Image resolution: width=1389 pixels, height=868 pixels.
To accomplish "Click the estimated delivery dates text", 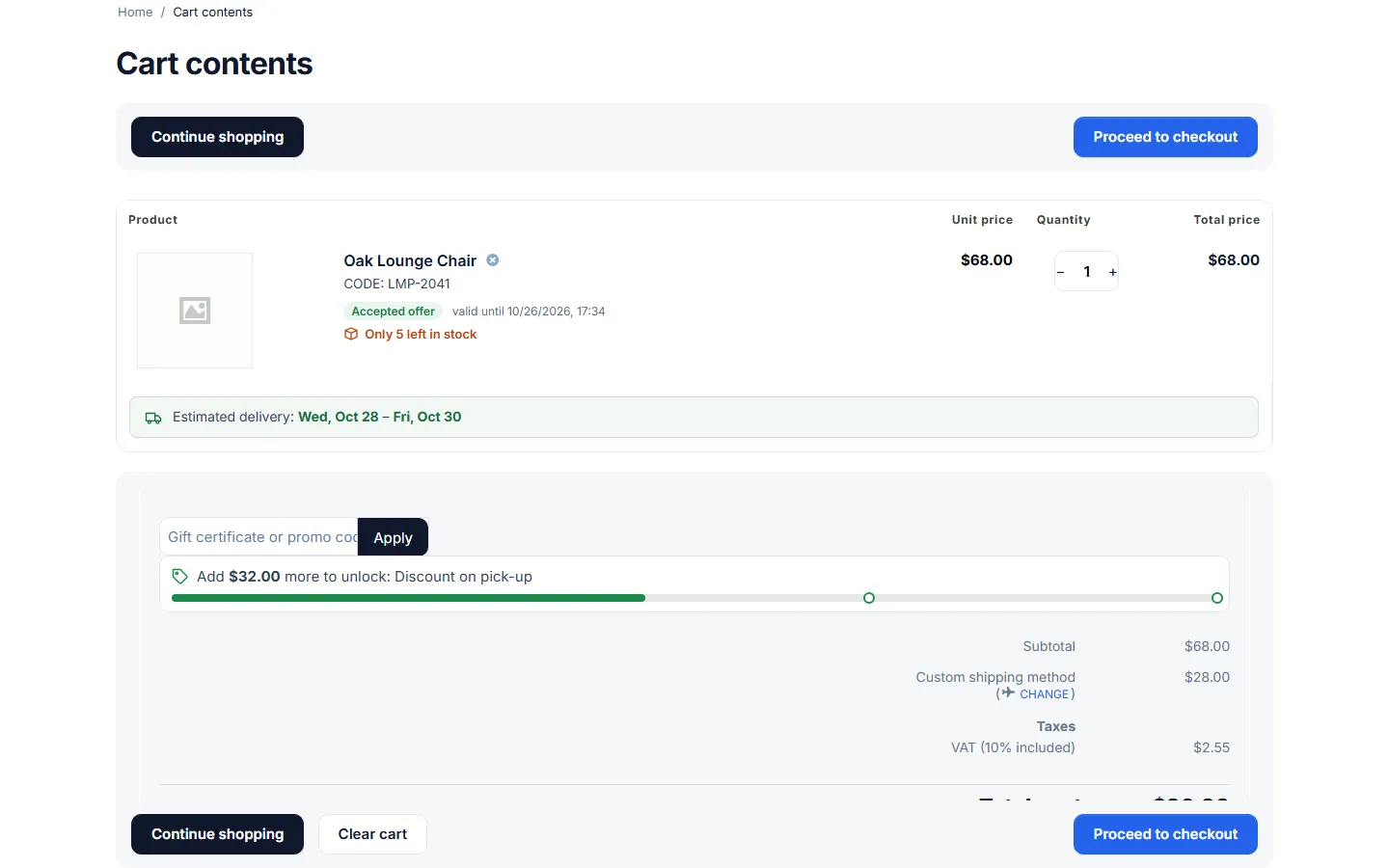I will pyautogui.click(x=380, y=417).
